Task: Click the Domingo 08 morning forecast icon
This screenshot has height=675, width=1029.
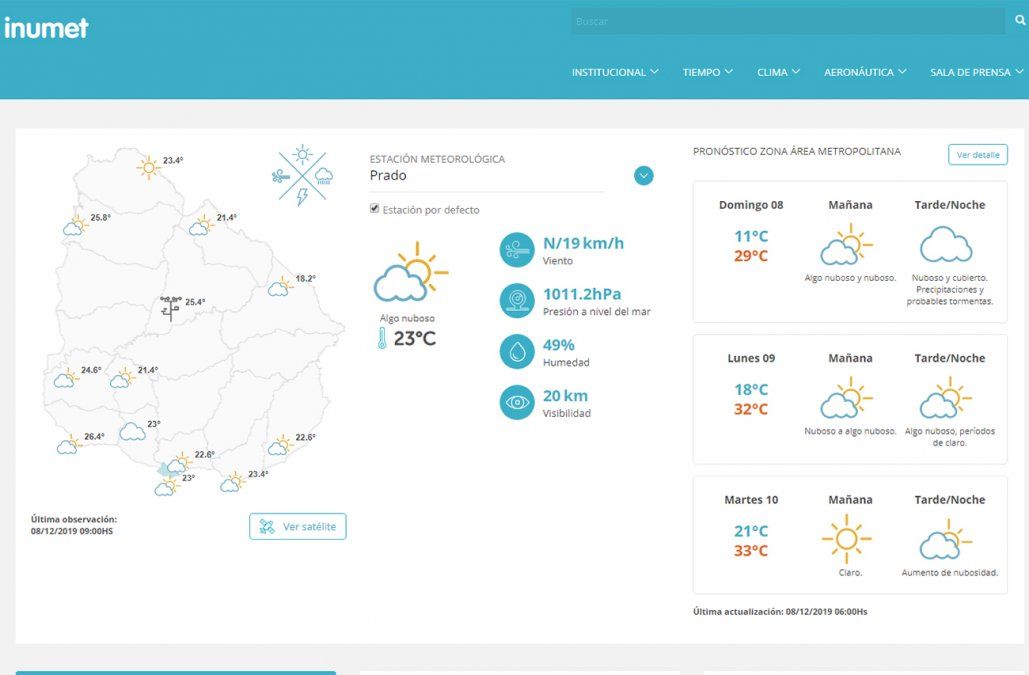Action: tap(849, 246)
